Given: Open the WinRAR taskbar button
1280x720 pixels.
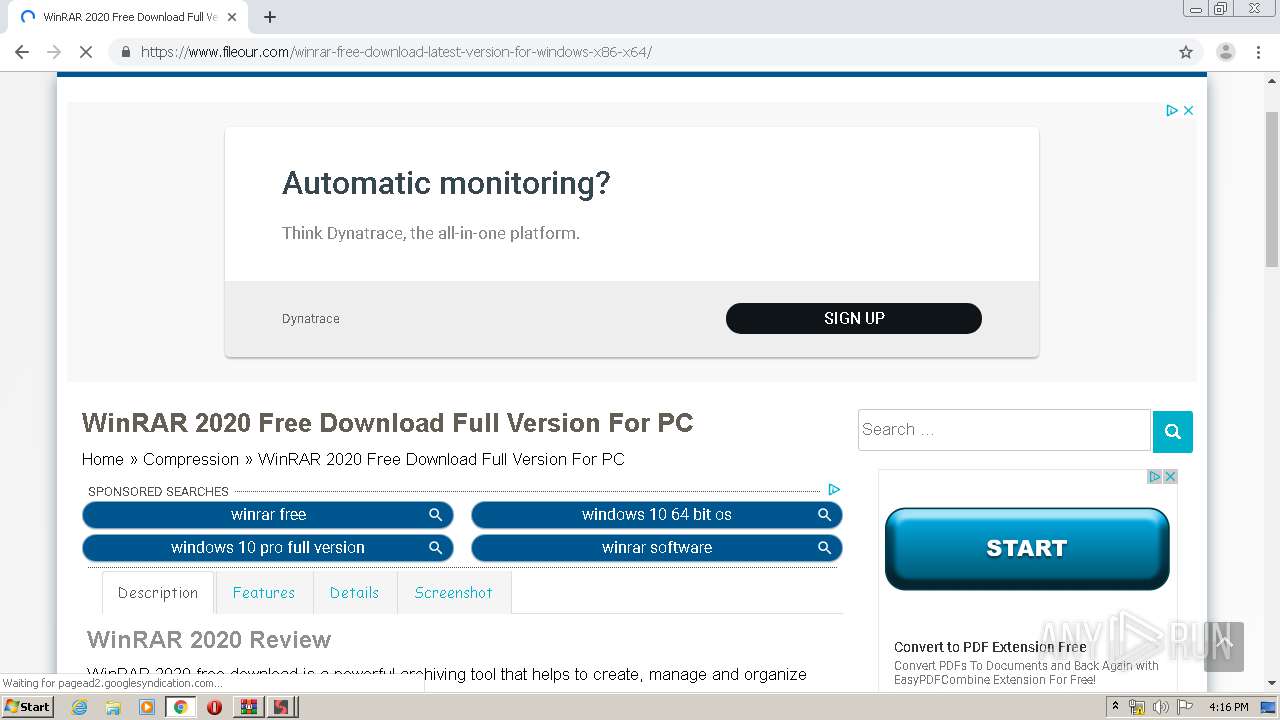Looking at the screenshot, I should 249,707.
